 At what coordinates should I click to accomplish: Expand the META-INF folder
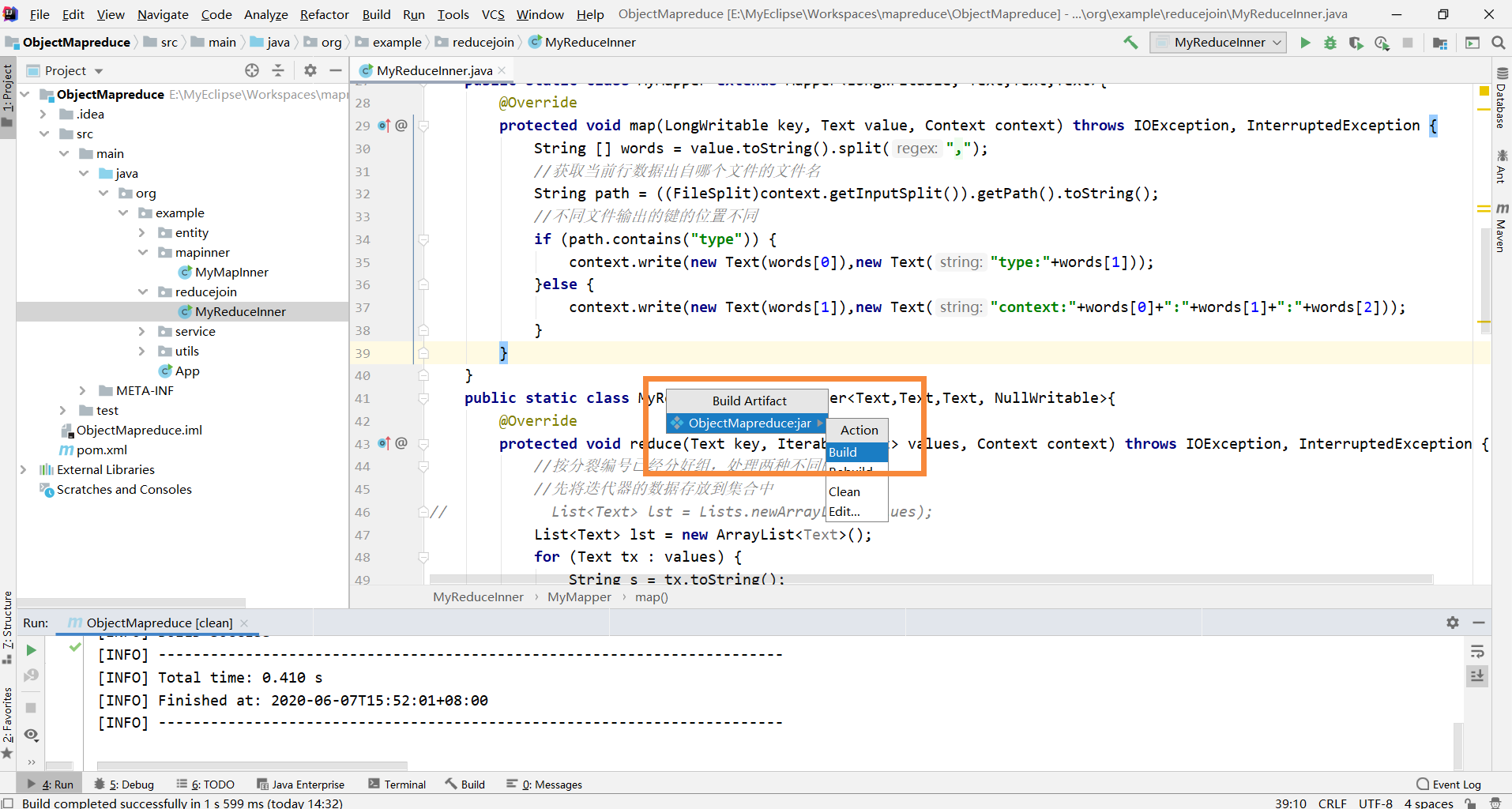(x=83, y=391)
